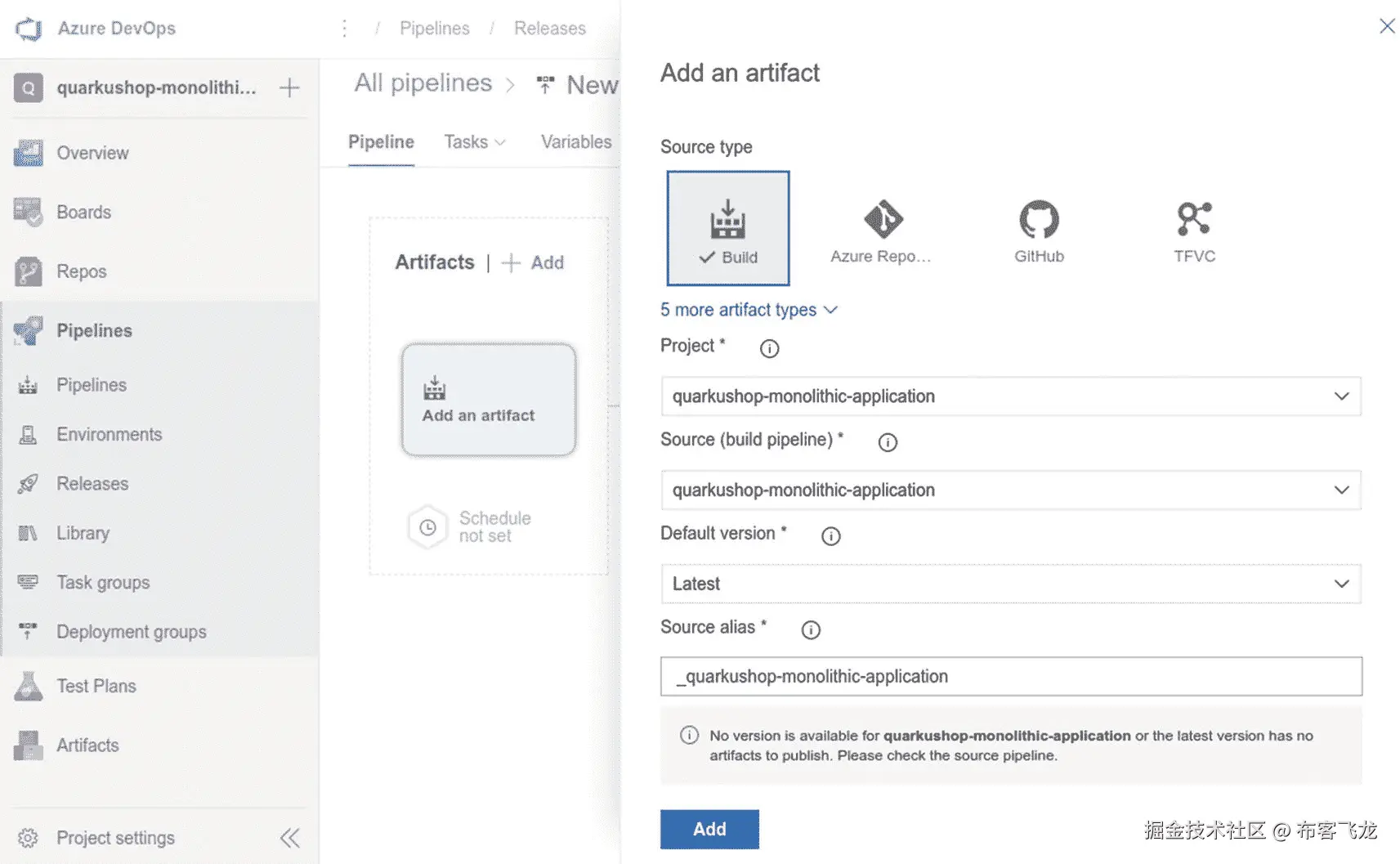The width and height of the screenshot is (1400, 864).
Task: Click the Project field info icon
Action: tap(769, 349)
